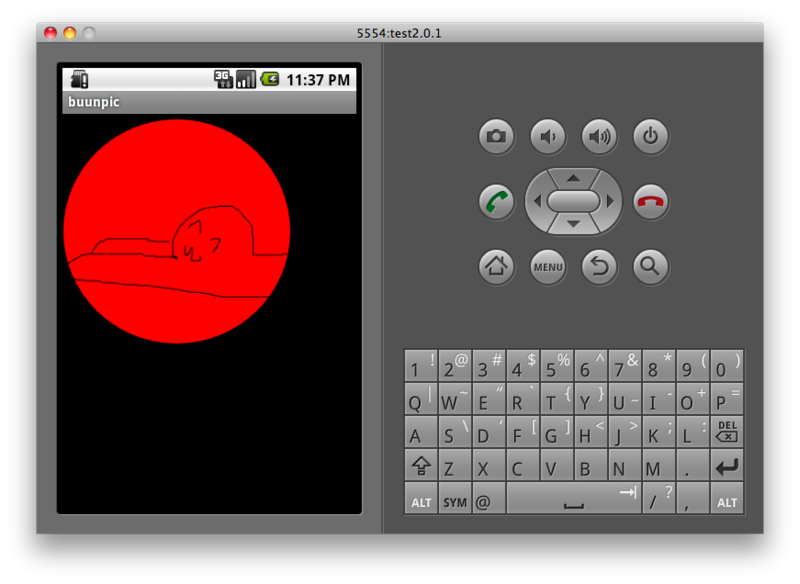Toggle the Shift key on the keyboard

coord(421,466)
